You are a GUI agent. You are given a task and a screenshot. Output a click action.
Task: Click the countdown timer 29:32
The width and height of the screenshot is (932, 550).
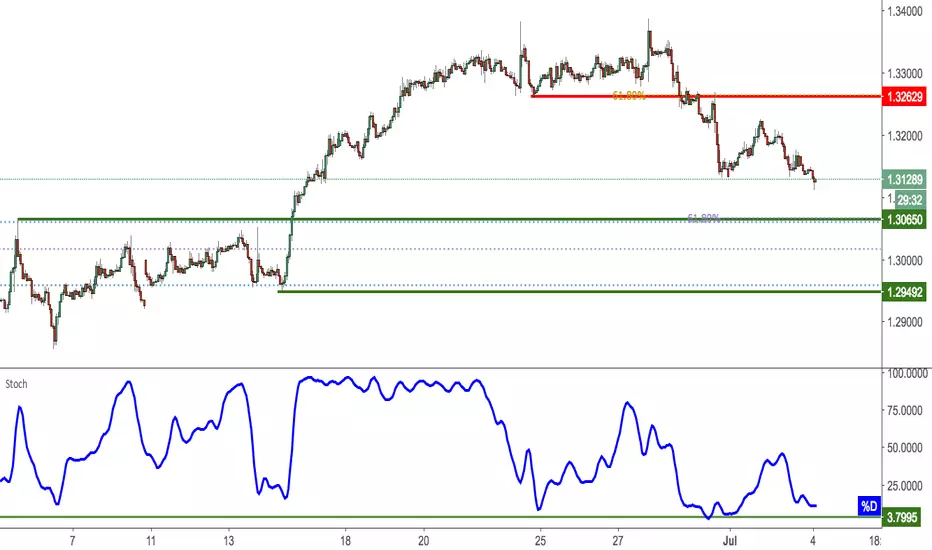910,200
